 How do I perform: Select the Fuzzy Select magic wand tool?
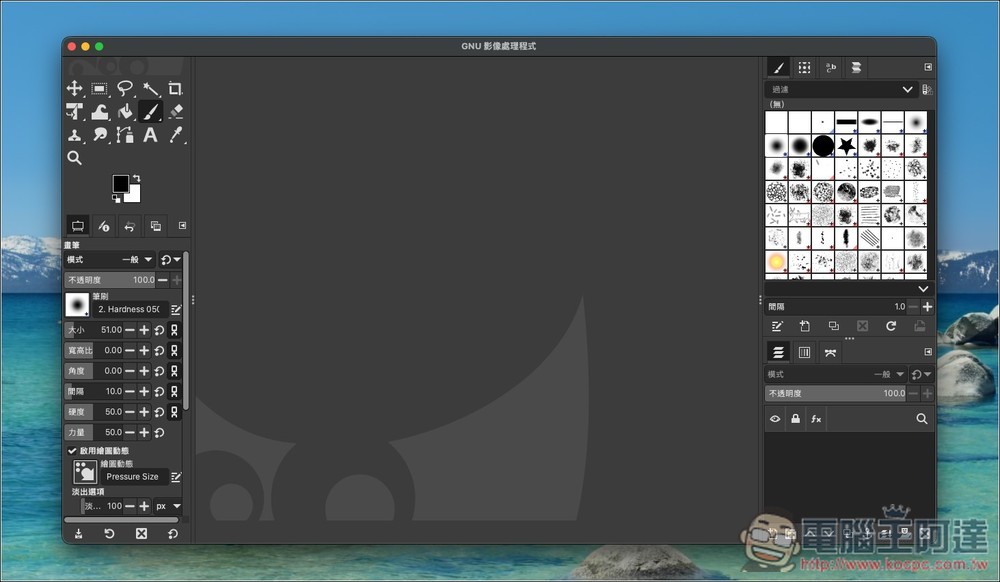pos(151,88)
